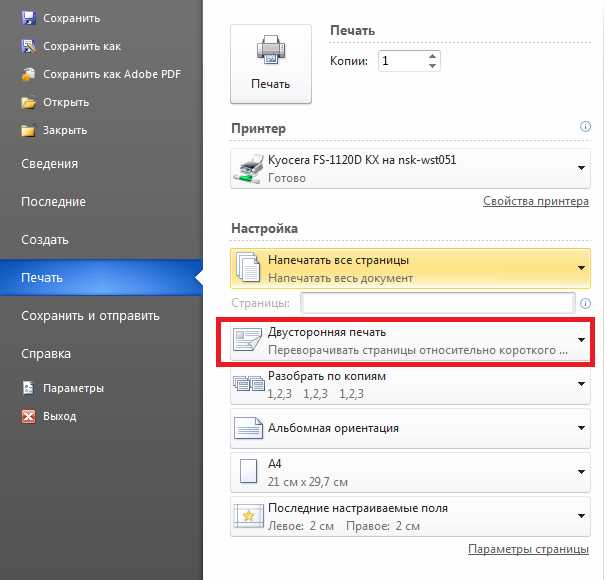Increase the copies count with up arrow
This screenshot has height=580, width=605.
(432, 57)
